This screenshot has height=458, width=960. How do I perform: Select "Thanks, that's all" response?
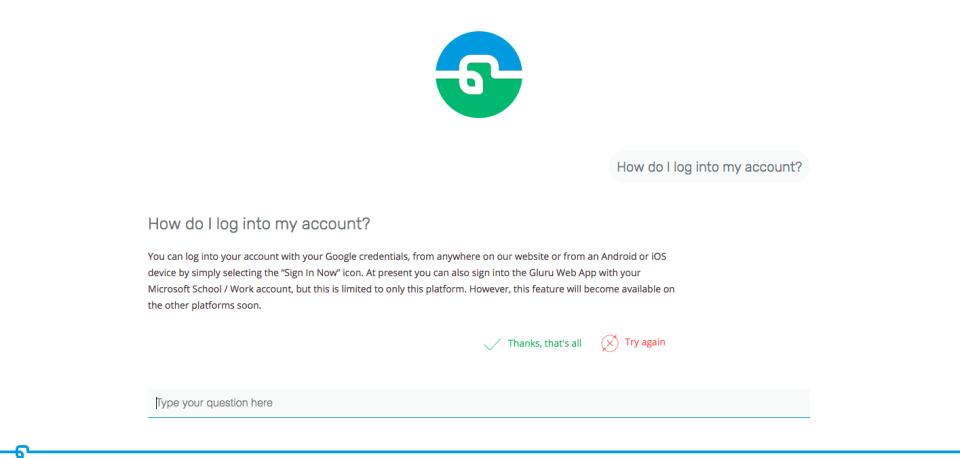pyautogui.click(x=544, y=343)
